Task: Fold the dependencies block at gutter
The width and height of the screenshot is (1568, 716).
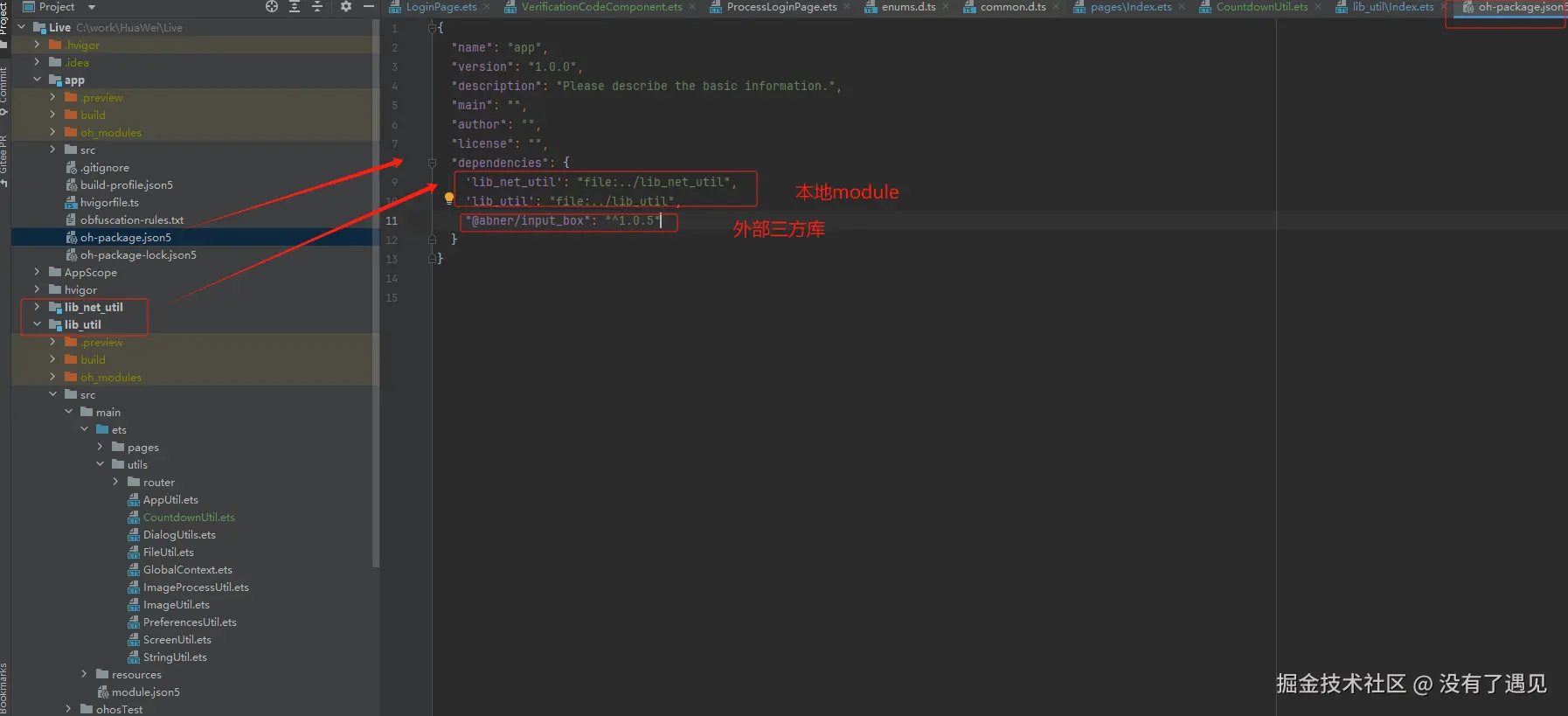Action: [x=432, y=163]
